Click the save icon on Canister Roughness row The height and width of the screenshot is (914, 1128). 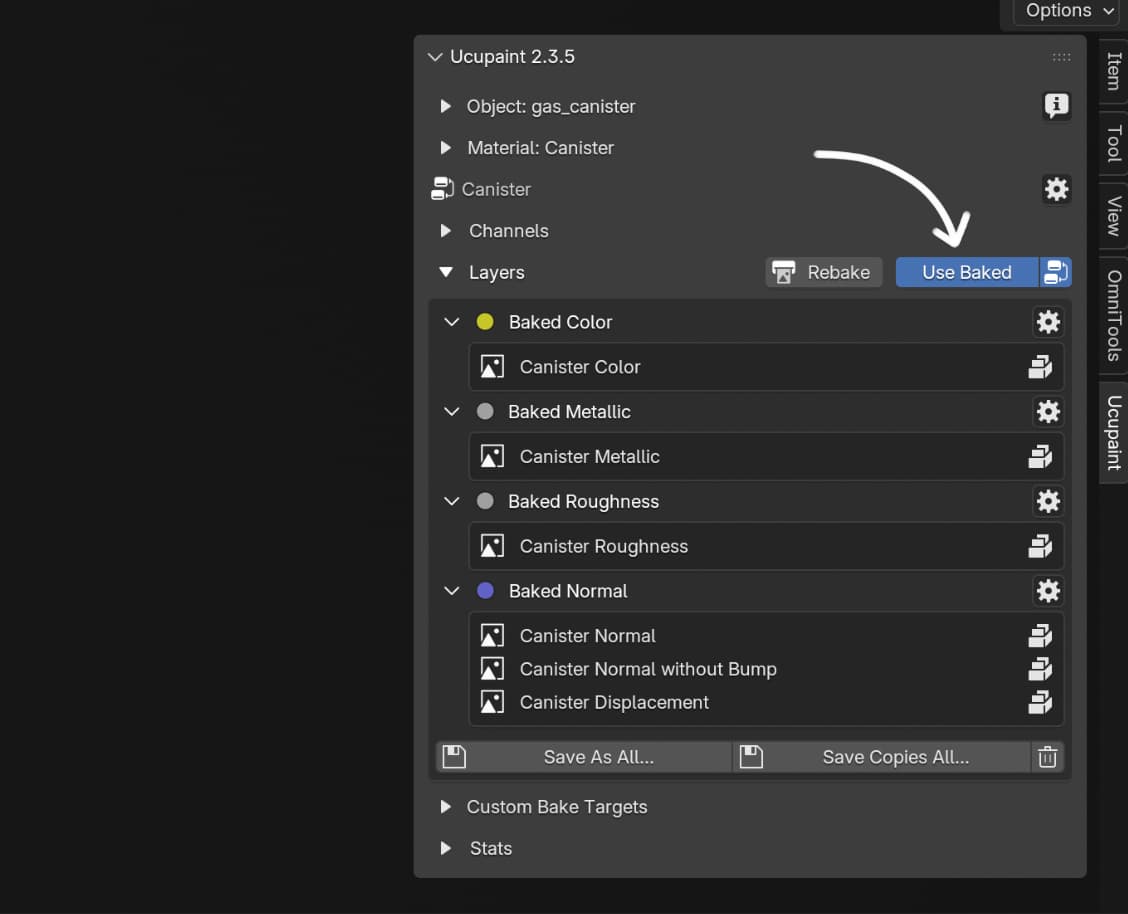click(x=1040, y=547)
